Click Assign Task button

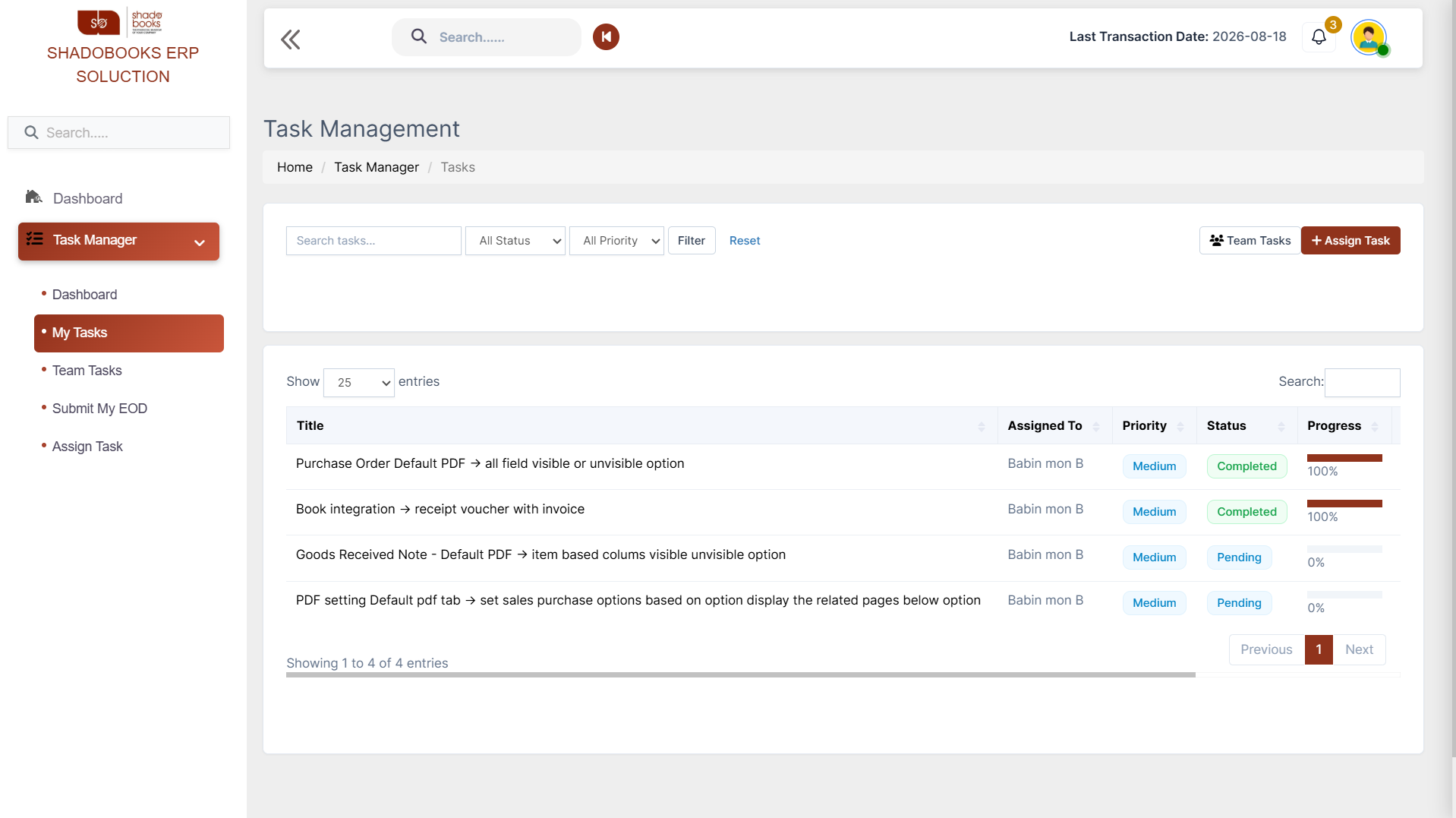(x=1350, y=241)
